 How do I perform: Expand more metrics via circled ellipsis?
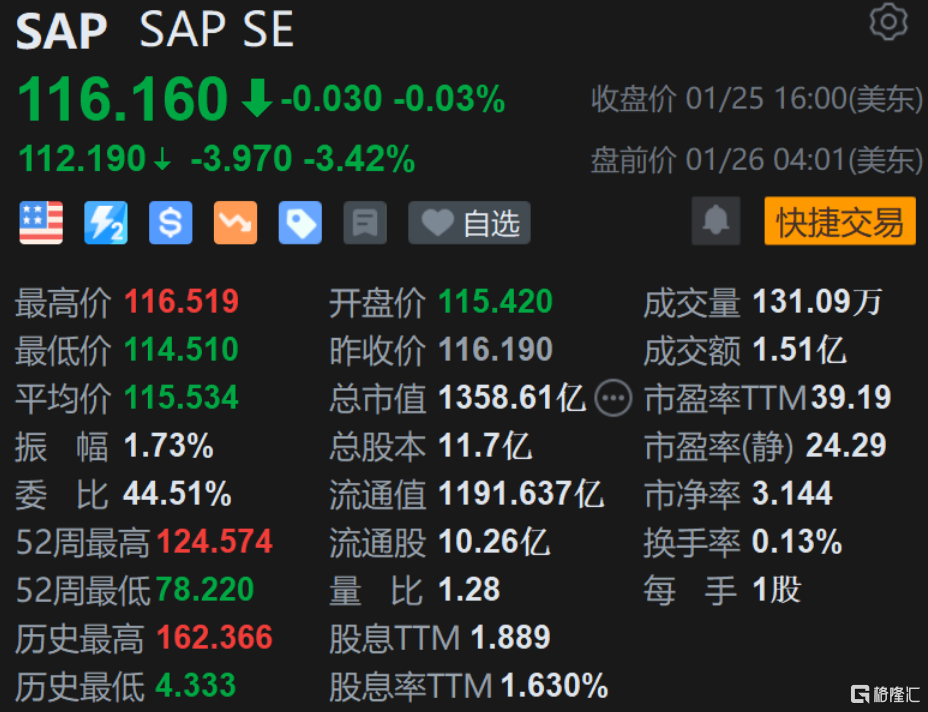point(614,398)
